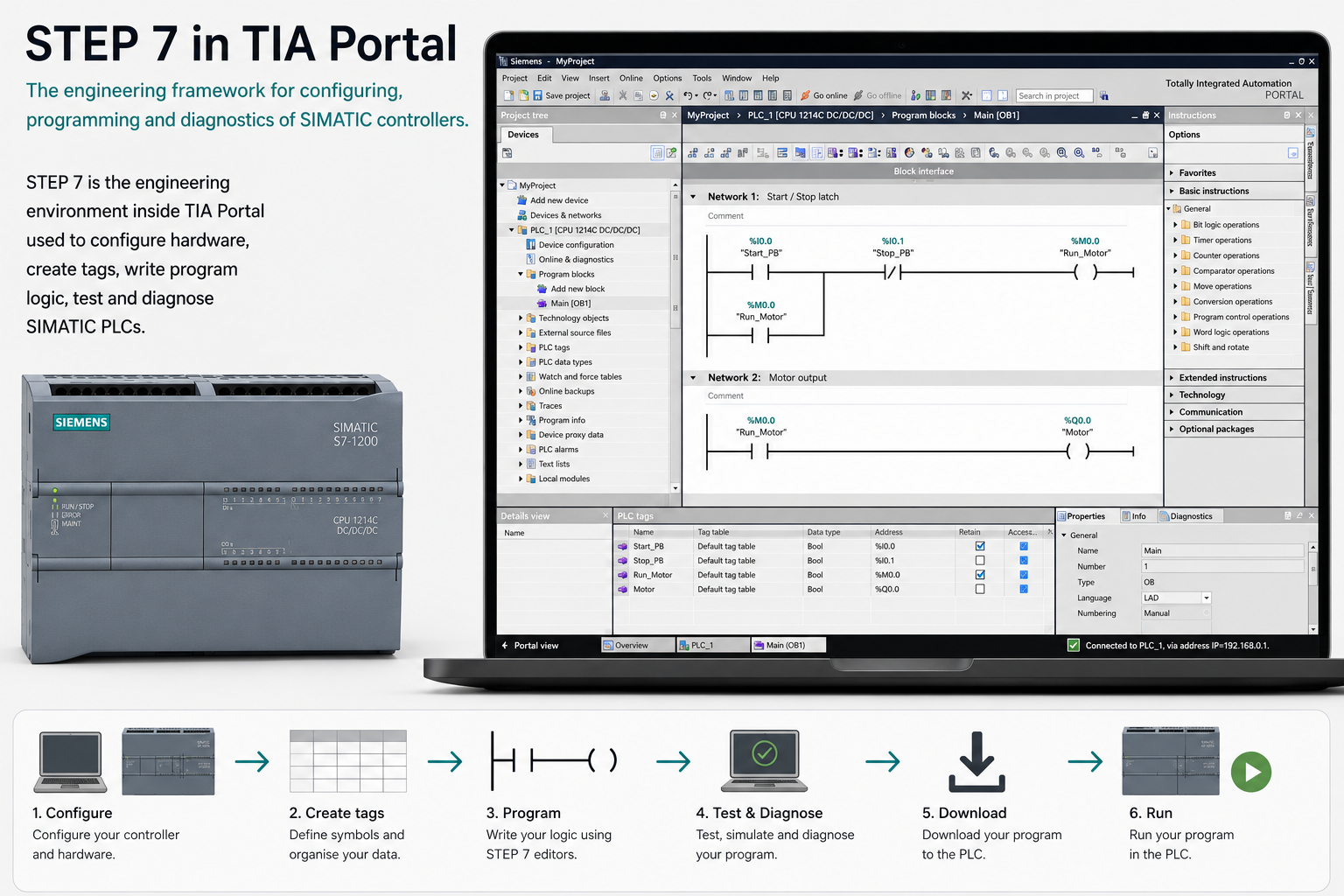Click the greyed Go offline plug icon

858,95
